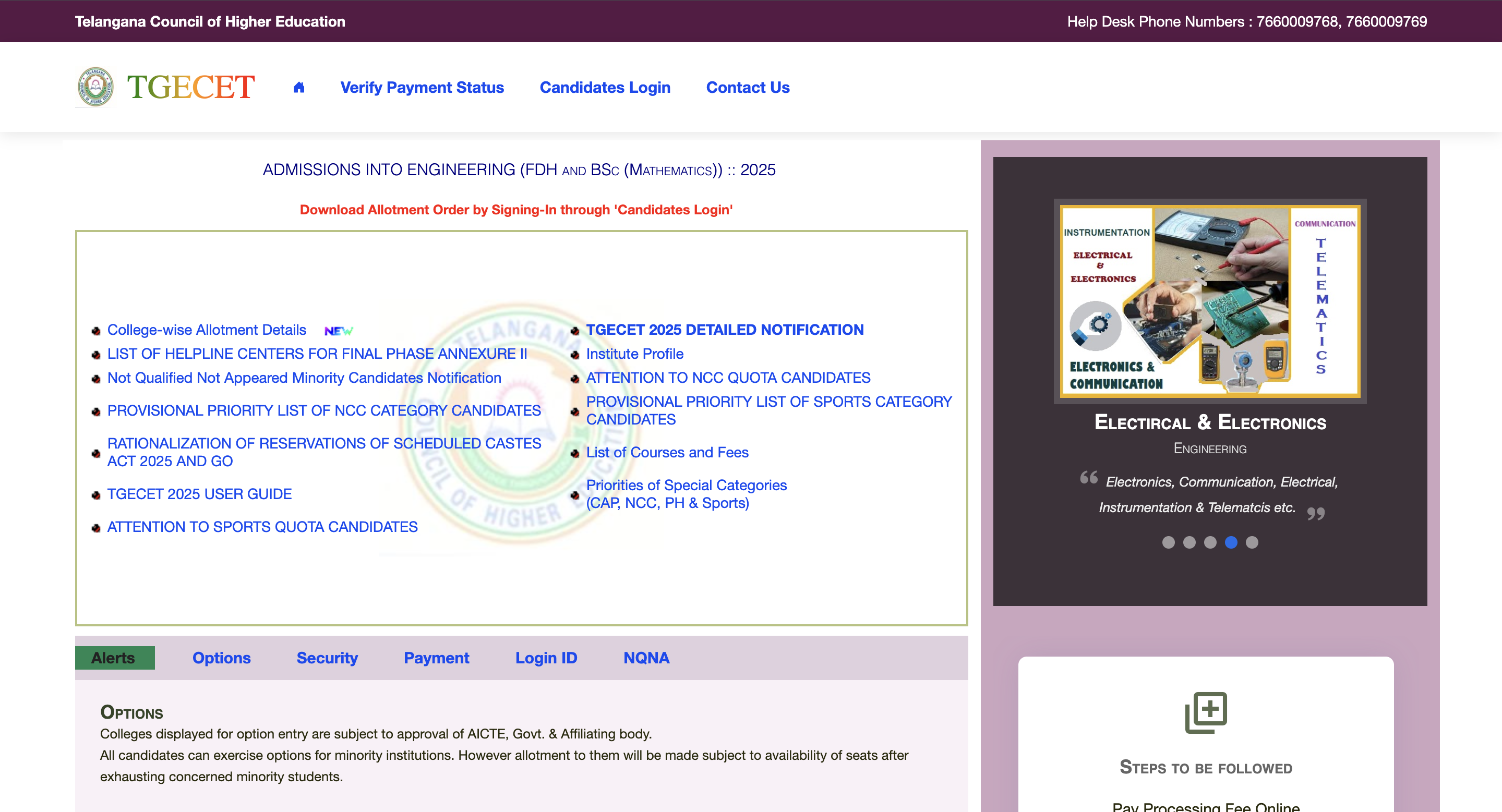The height and width of the screenshot is (812, 1502).
Task: Click the TGECET council emblem logo
Action: [95, 87]
